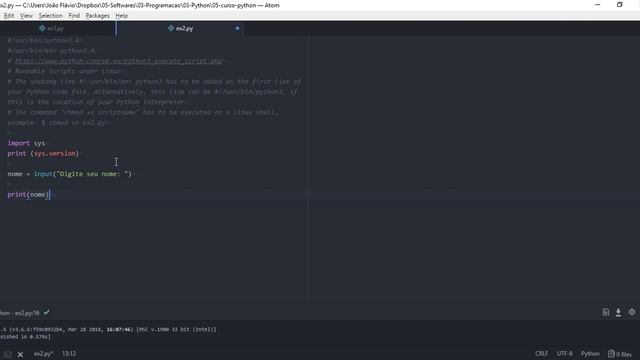640x360 pixels.
Task: Click the success checkmark in script header
Action: point(47,312)
